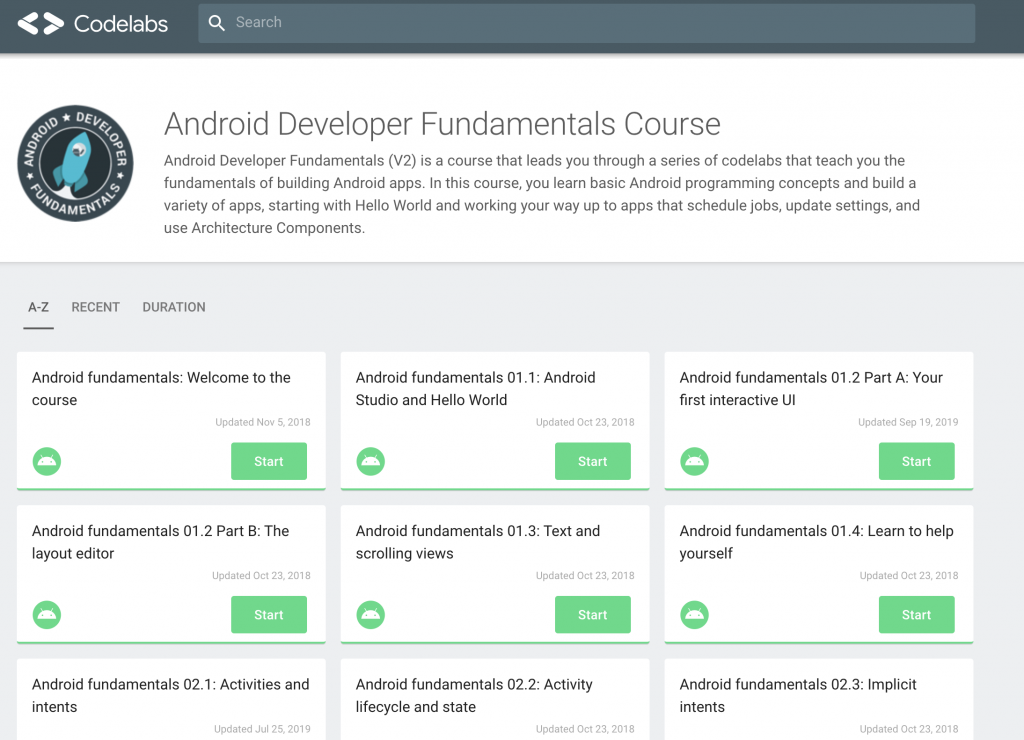Open 'Android fundamentals 01.2 Part A' card title

pyautogui.click(x=811, y=389)
